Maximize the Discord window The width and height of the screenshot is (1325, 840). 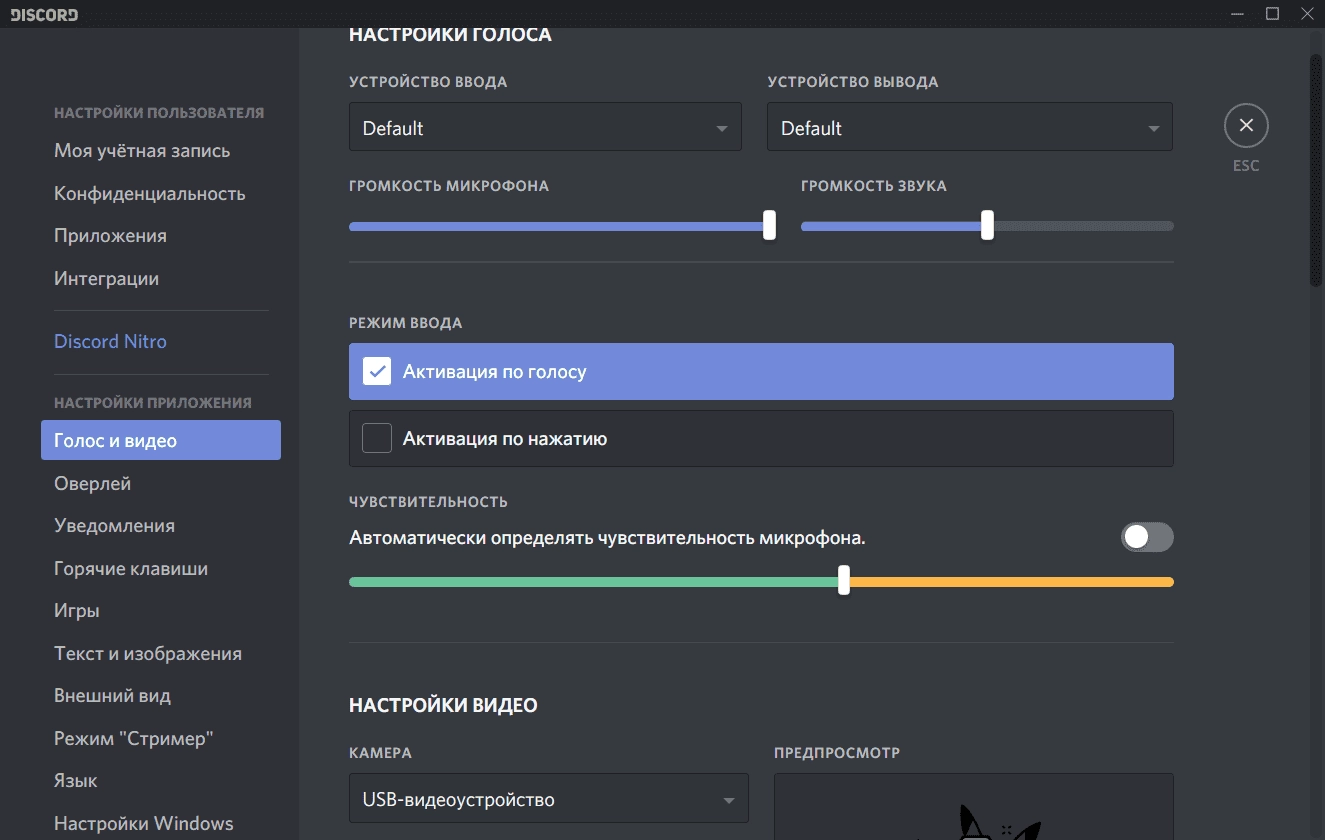pyautogui.click(x=1272, y=14)
